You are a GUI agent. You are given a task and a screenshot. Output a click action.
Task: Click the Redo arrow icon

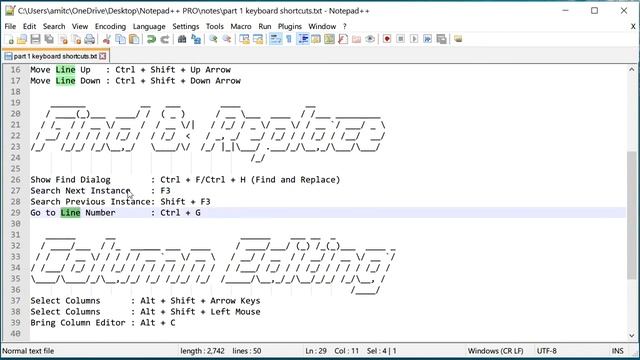click(165, 39)
